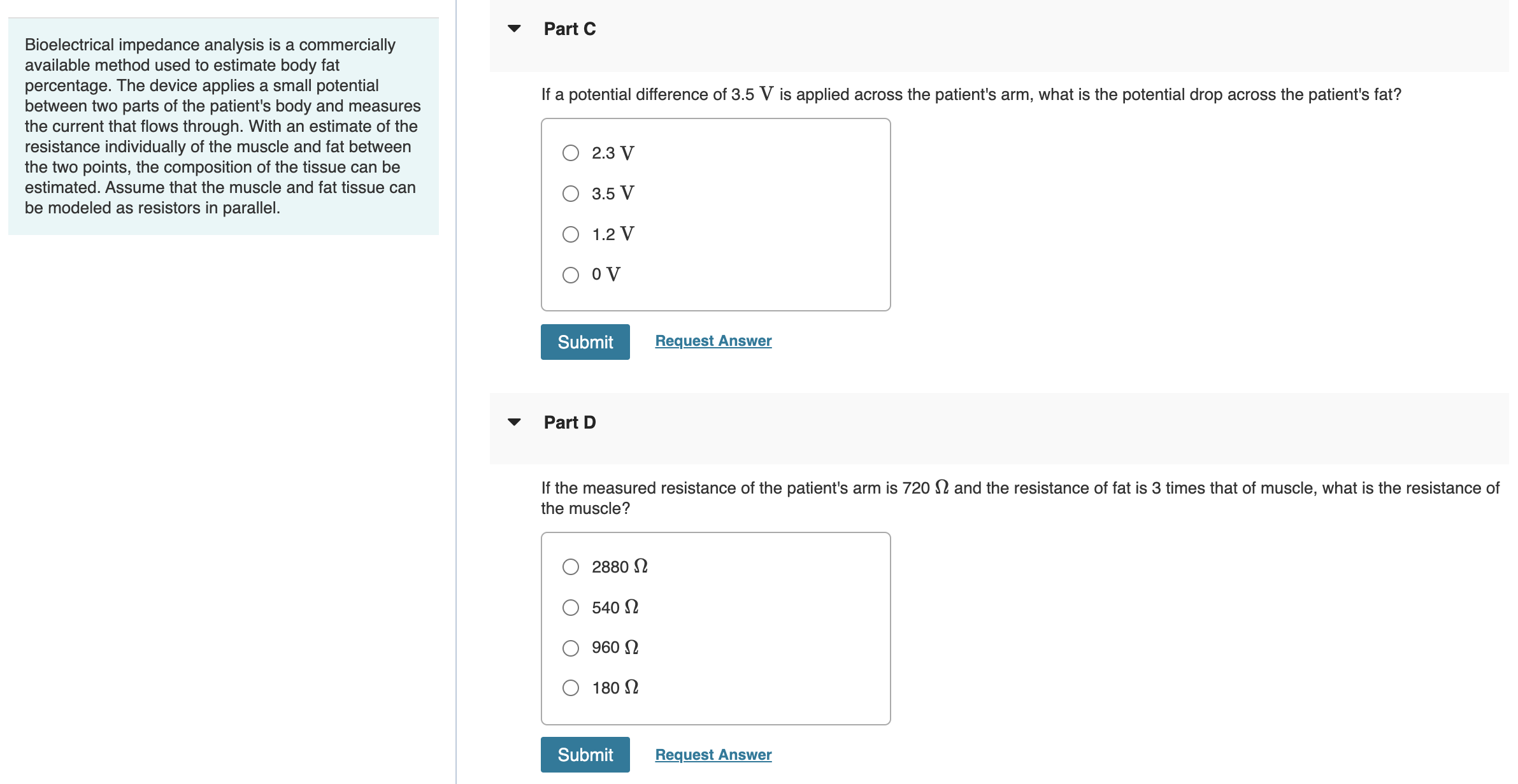Click the Part C question text

tap(971, 94)
